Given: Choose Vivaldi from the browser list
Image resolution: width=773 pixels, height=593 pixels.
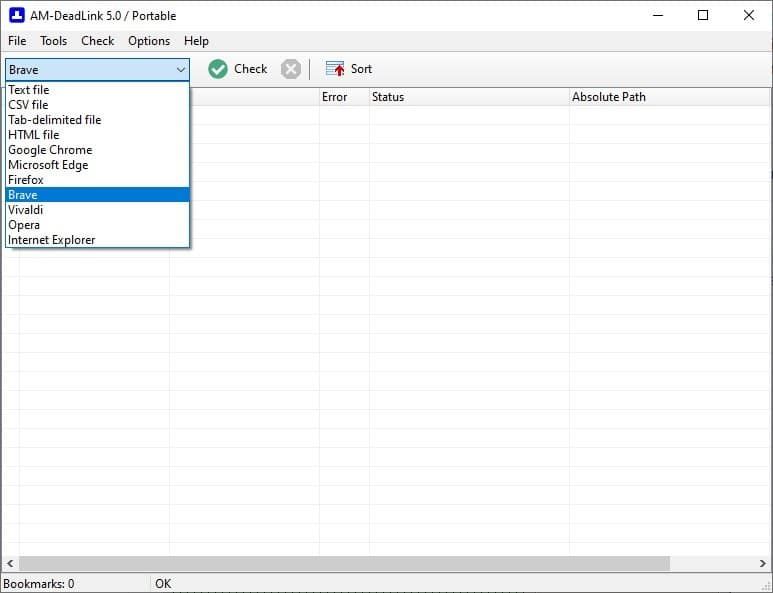Looking at the screenshot, I should (x=97, y=210).
